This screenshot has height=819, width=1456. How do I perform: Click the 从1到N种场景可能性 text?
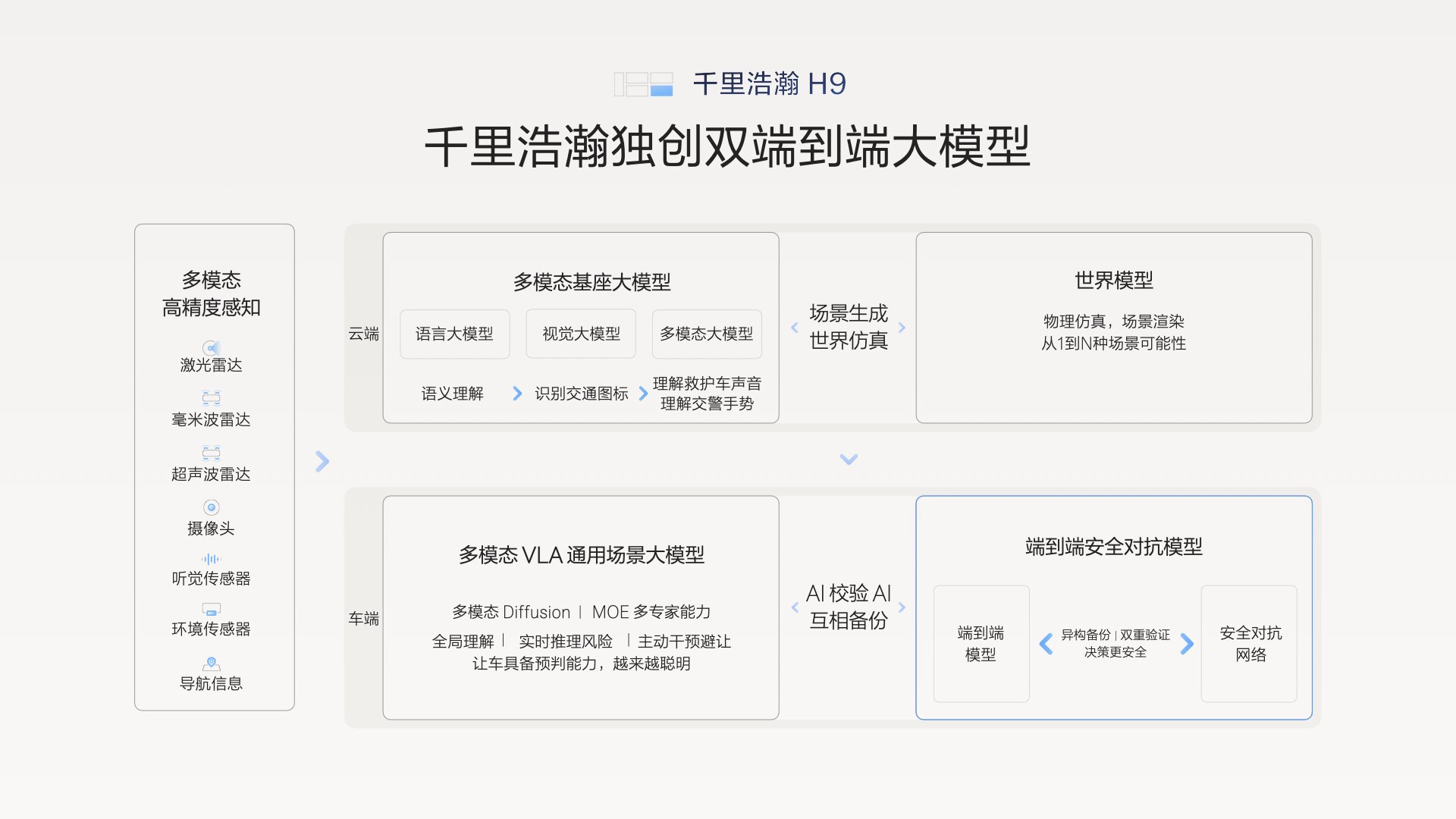click(x=1113, y=344)
